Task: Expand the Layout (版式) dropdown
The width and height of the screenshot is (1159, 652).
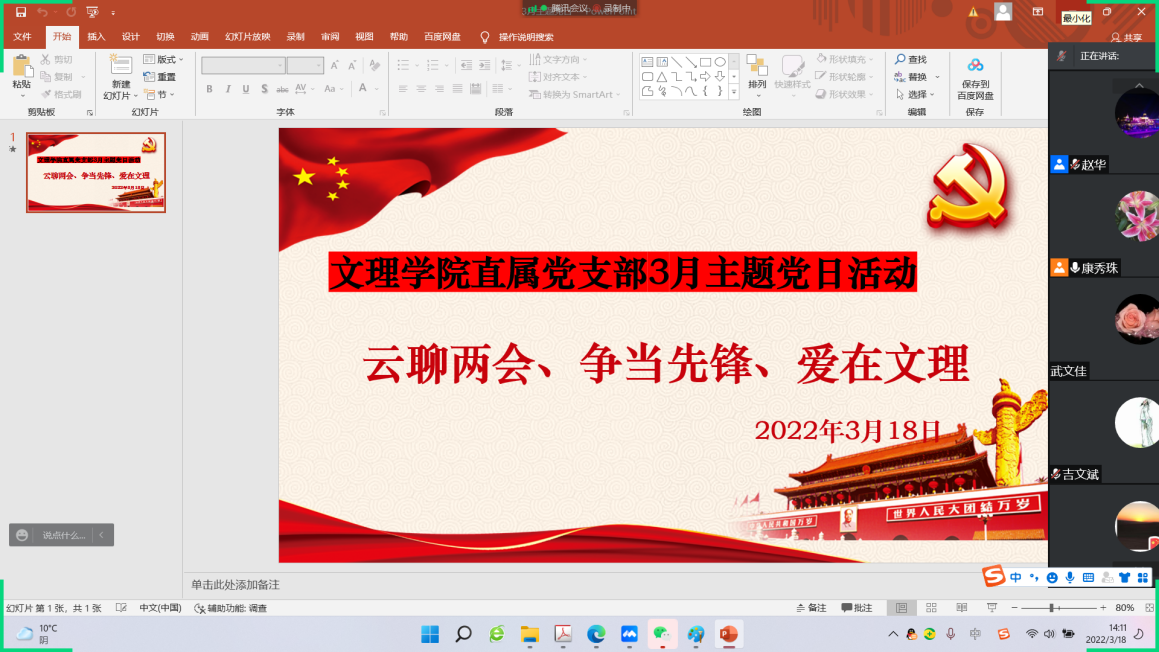Action: click(x=164, y=60)
